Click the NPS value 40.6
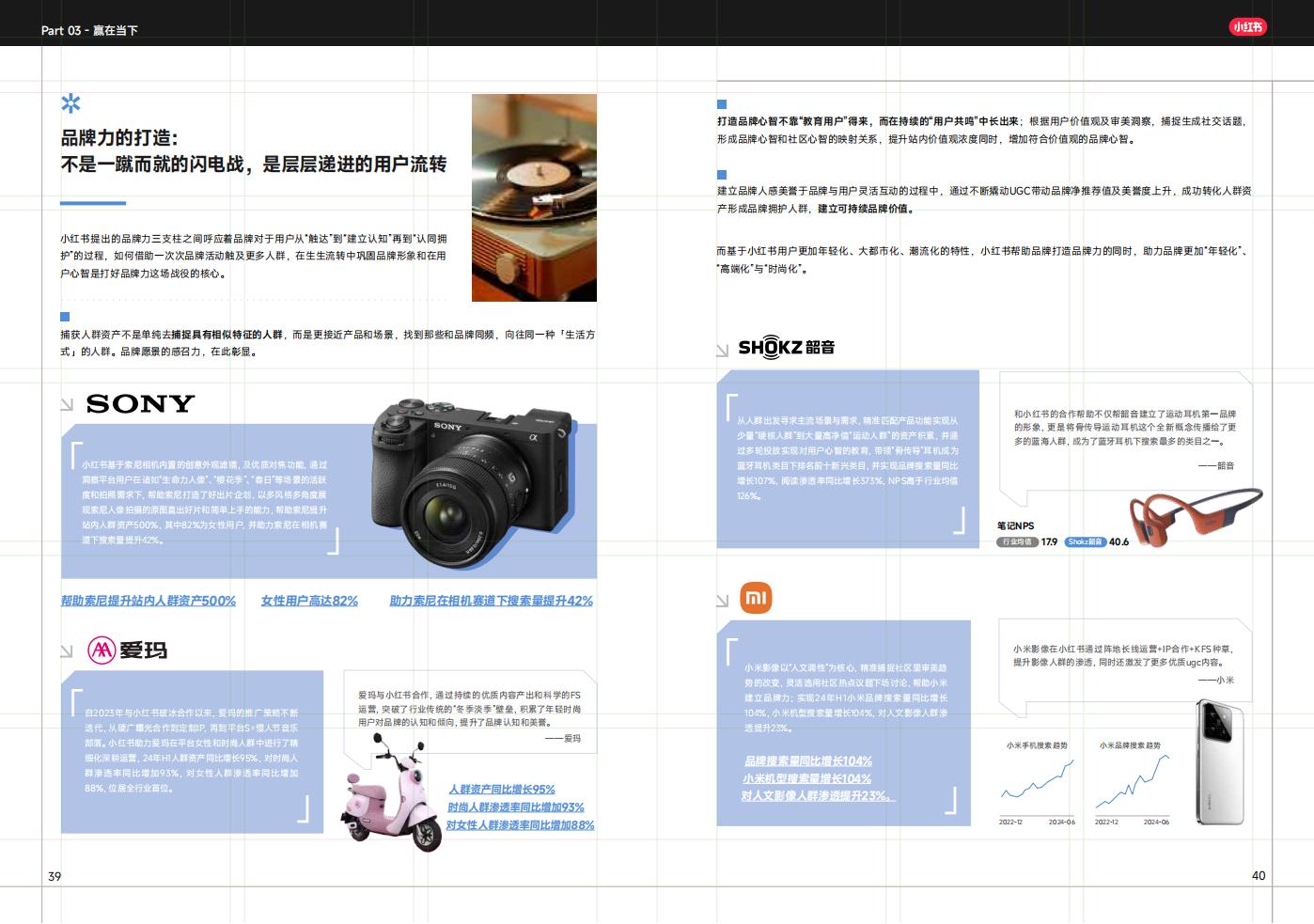 coord(1118,542)
